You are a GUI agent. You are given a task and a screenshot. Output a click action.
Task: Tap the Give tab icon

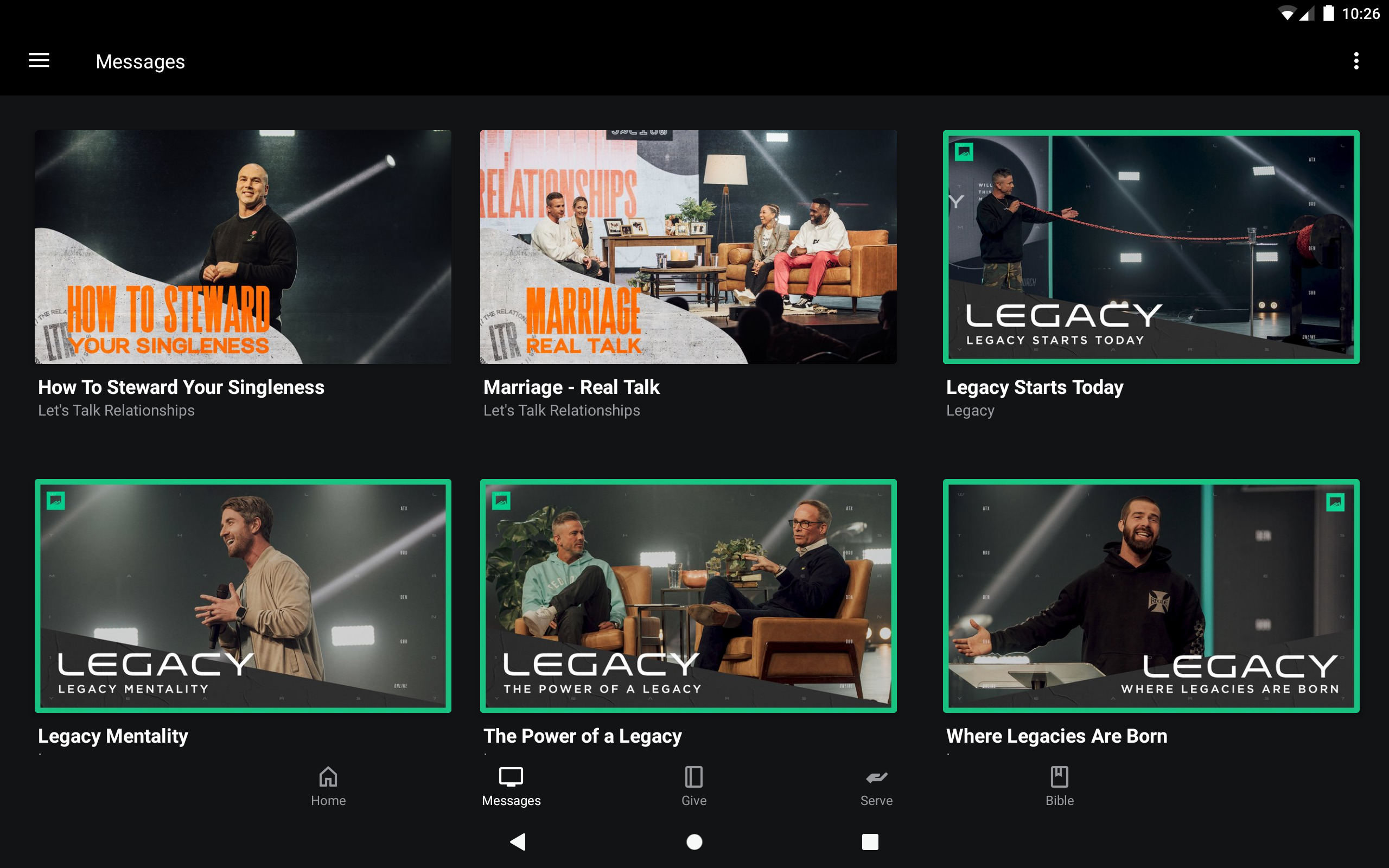click(694, 777)
